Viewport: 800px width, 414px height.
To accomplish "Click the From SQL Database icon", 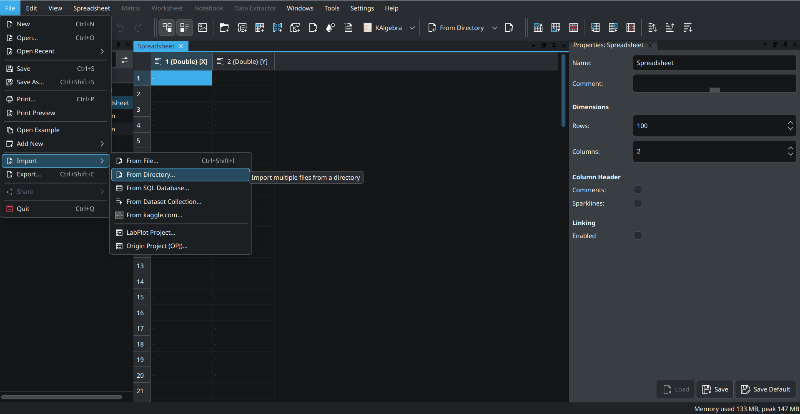I will pyautogui.click(x=119, y=187).
